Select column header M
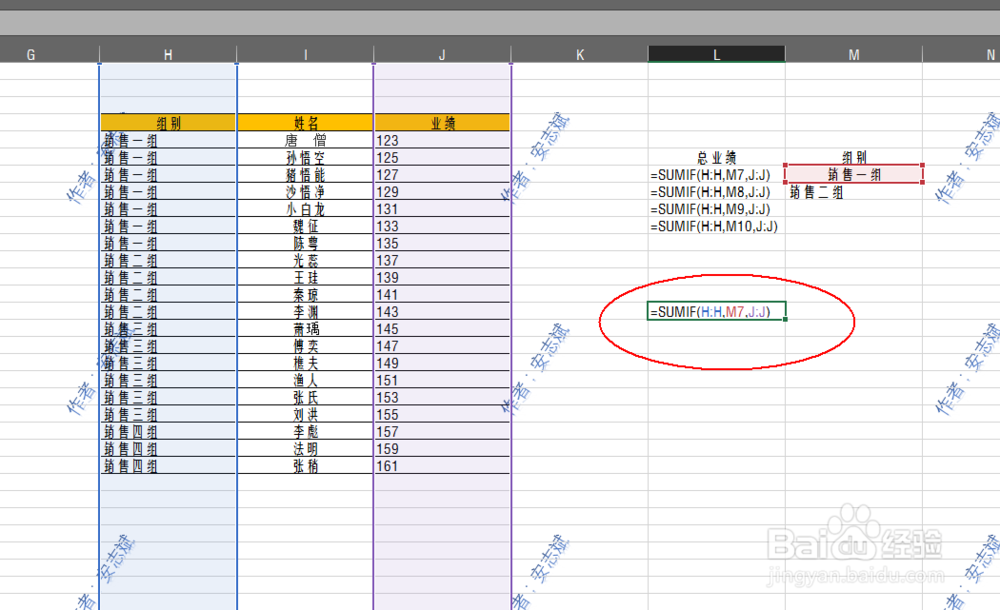The image size is (1000, 610). pyautogui.click(x=854, y=54)
